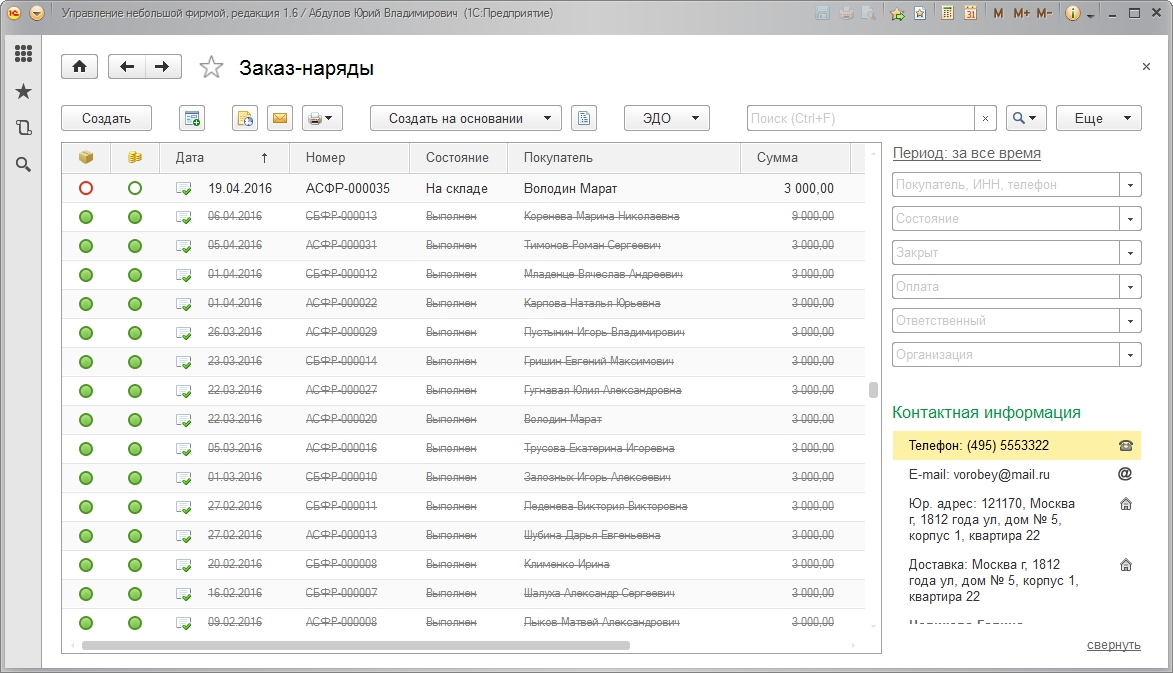The image size is (1173, 673).
Task: Open the report icon next to Создать на основании
Action: coord(584,118)
